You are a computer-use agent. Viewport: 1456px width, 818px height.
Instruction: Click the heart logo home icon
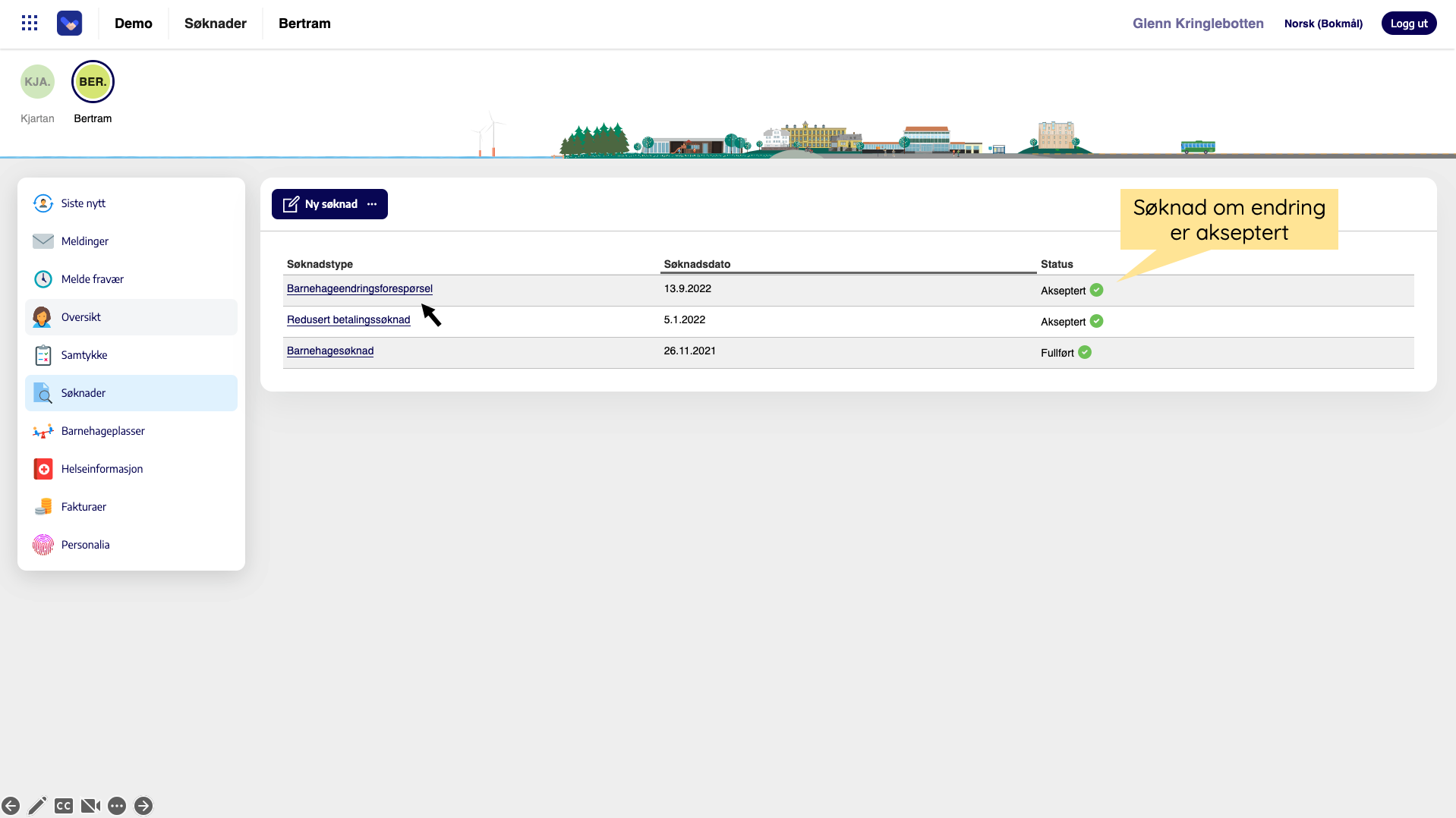(69, 24)
